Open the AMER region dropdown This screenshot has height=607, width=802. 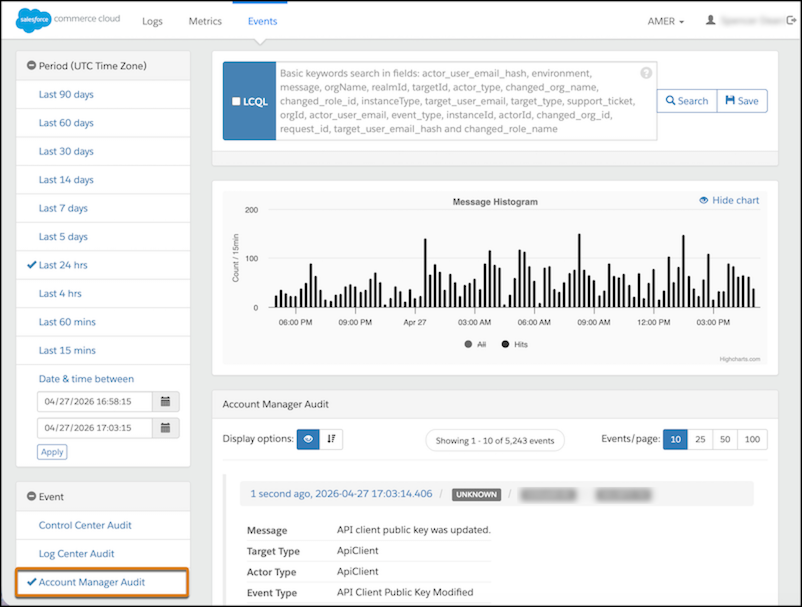click(665, 21)
